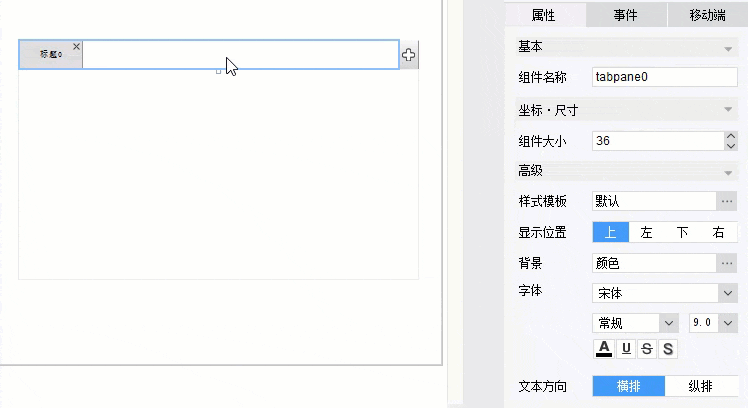
Task: Open the 移动端 tab
Action: [707, 15]
